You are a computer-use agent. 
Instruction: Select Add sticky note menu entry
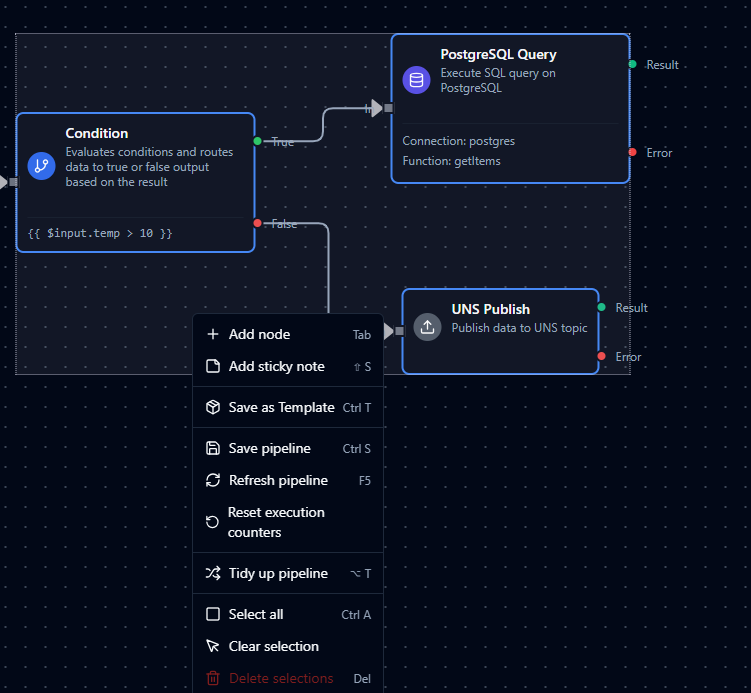coord(276,366)
